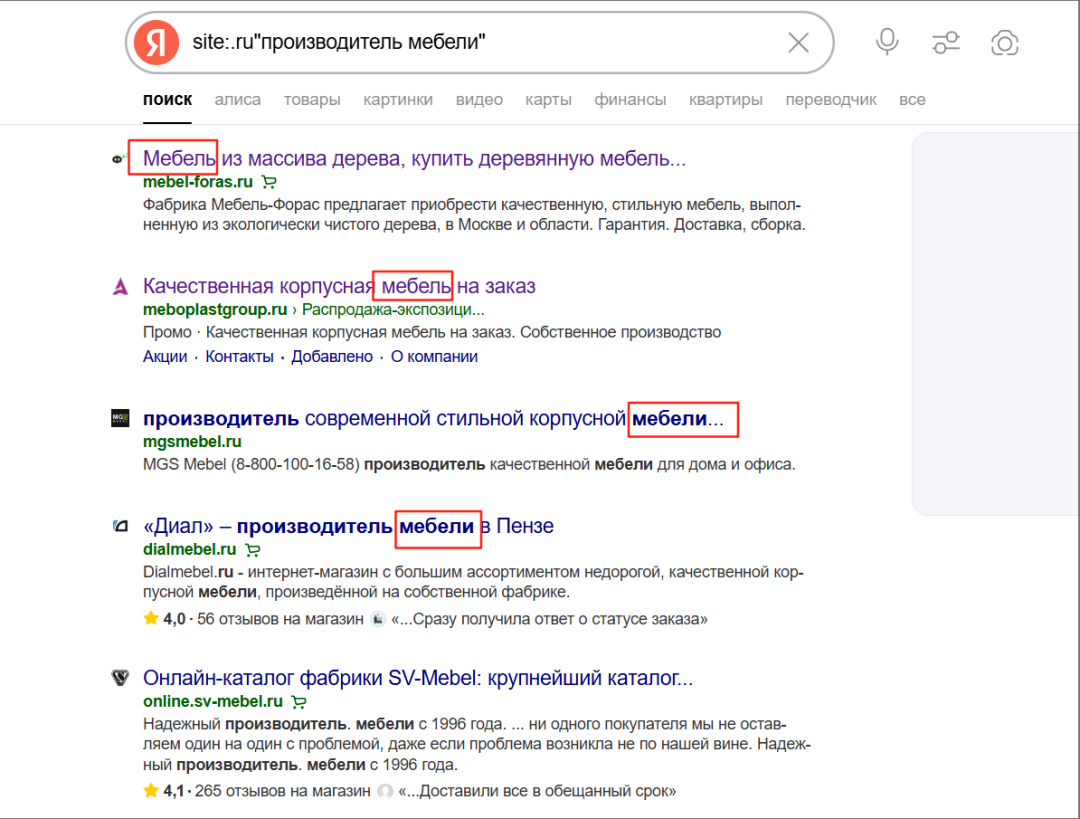Screen dimensions: 1080x819
Task: Click cart icon beside mebel-foras.ru
Action: tap(269, 182)
